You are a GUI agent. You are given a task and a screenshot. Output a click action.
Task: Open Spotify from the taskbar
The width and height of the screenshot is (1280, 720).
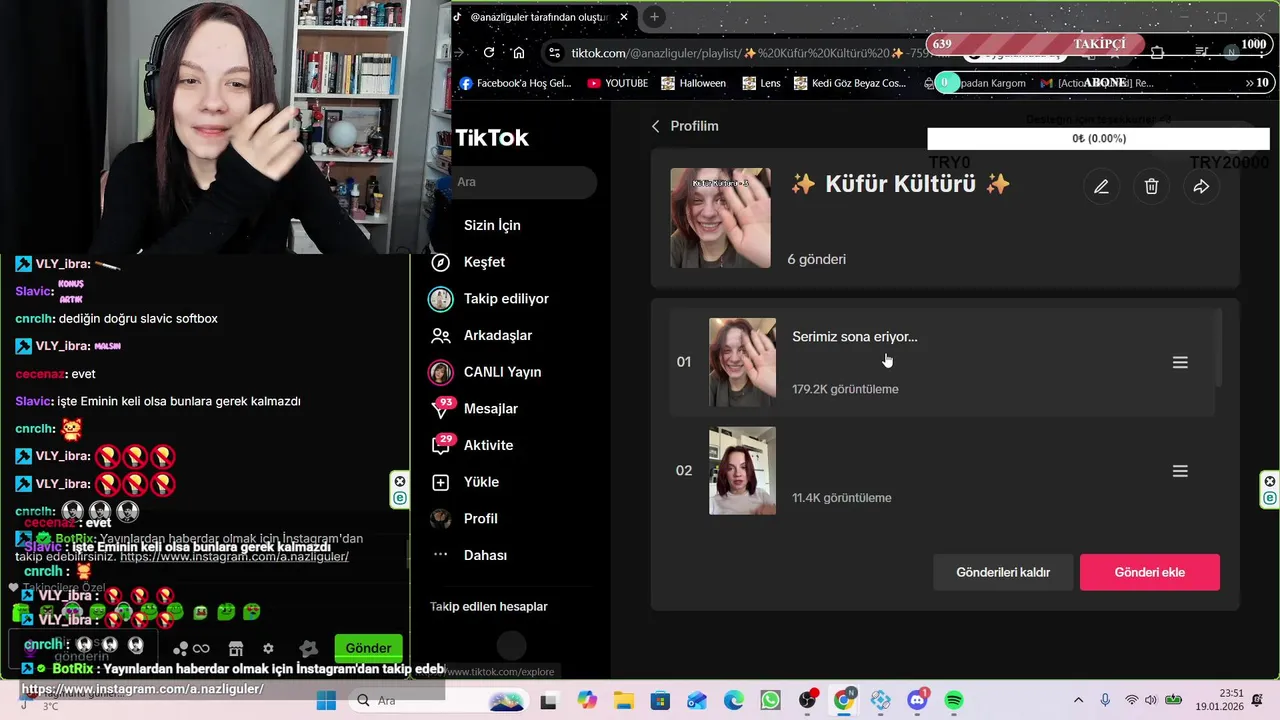pos(954,701)
